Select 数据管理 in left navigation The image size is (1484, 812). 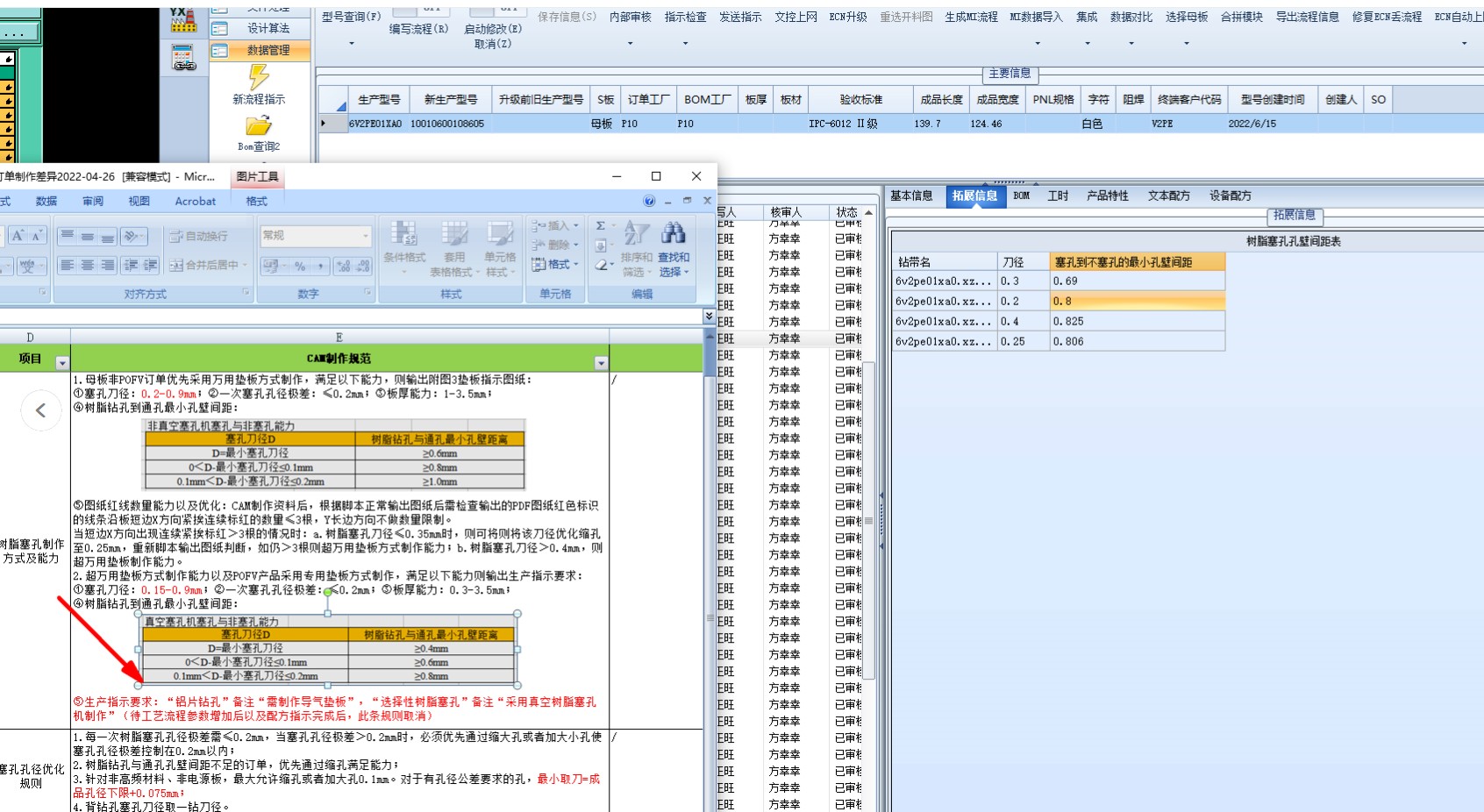pos(260,51)
